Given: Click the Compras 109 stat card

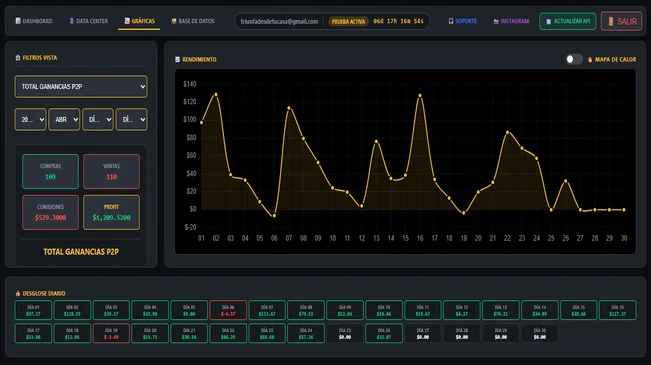Looking at the screenshot, I should pos(50,171).
